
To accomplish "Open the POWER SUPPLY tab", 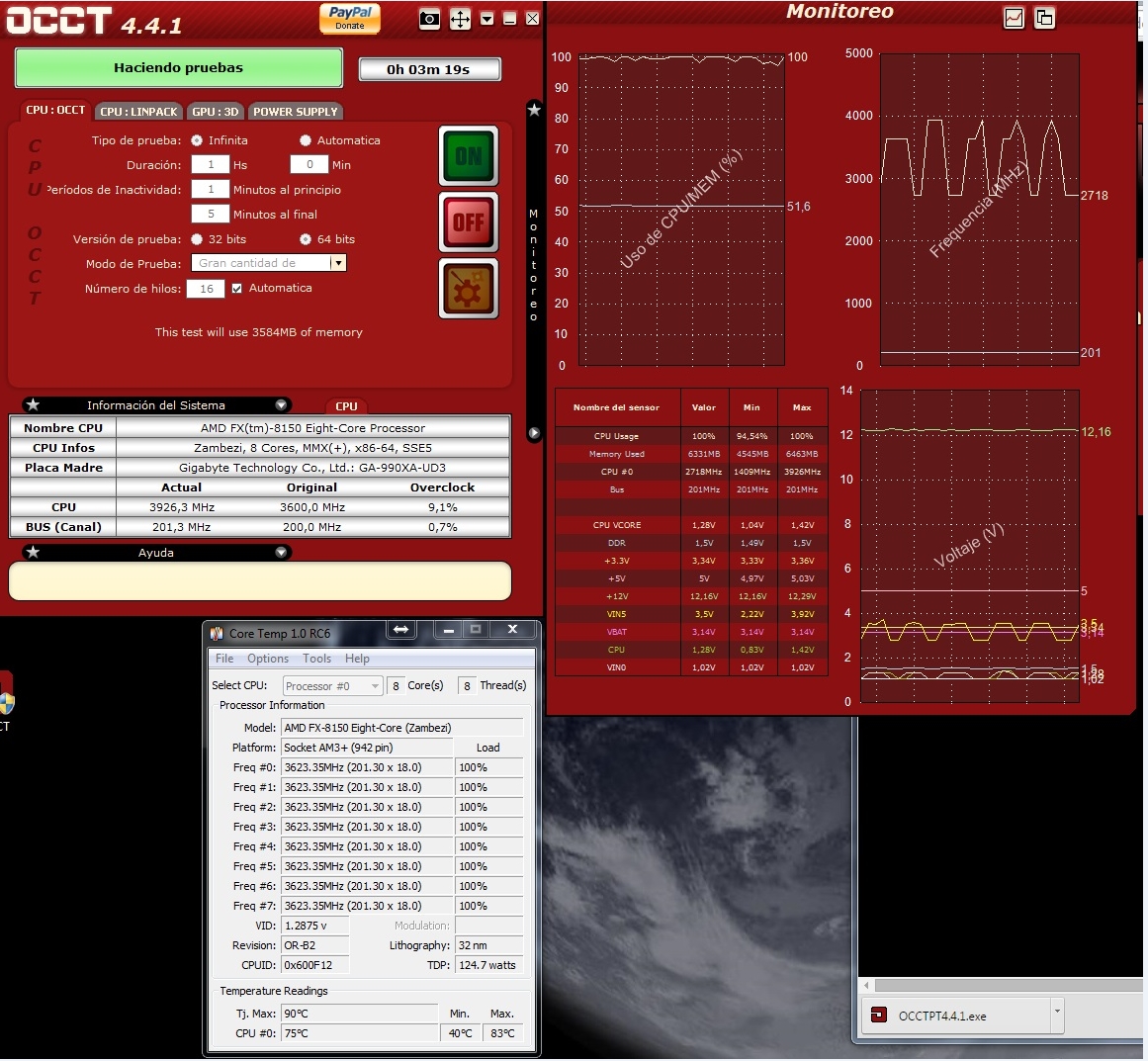I will click(x=295, y=112).
